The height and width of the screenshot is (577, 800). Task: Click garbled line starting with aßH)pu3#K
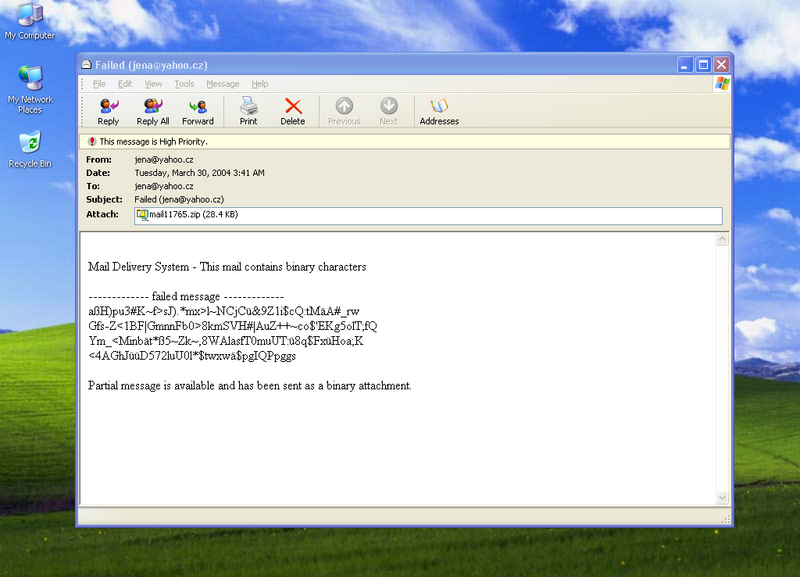point(223,311)
